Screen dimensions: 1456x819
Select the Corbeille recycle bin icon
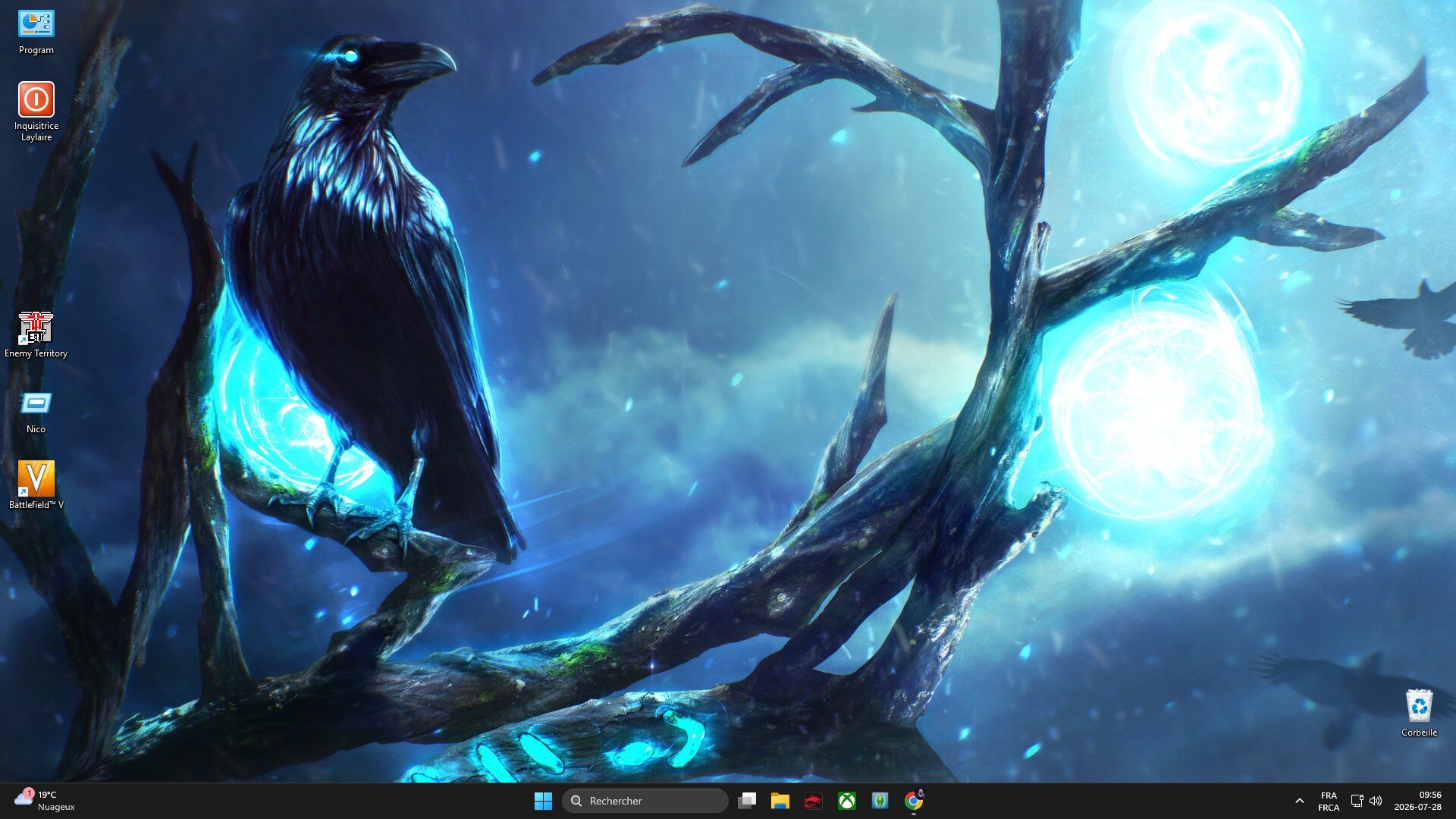click(1419, 713)
